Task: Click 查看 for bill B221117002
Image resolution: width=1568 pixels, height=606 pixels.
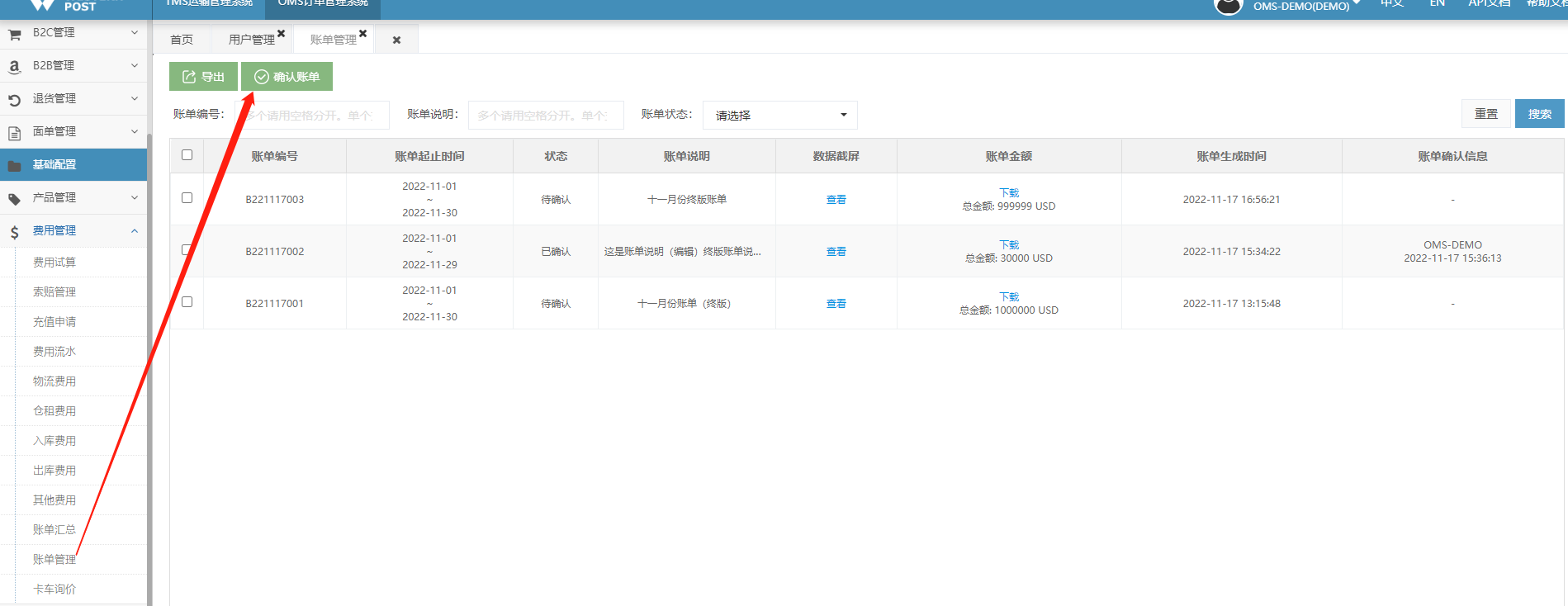Action: click(836, 252)
